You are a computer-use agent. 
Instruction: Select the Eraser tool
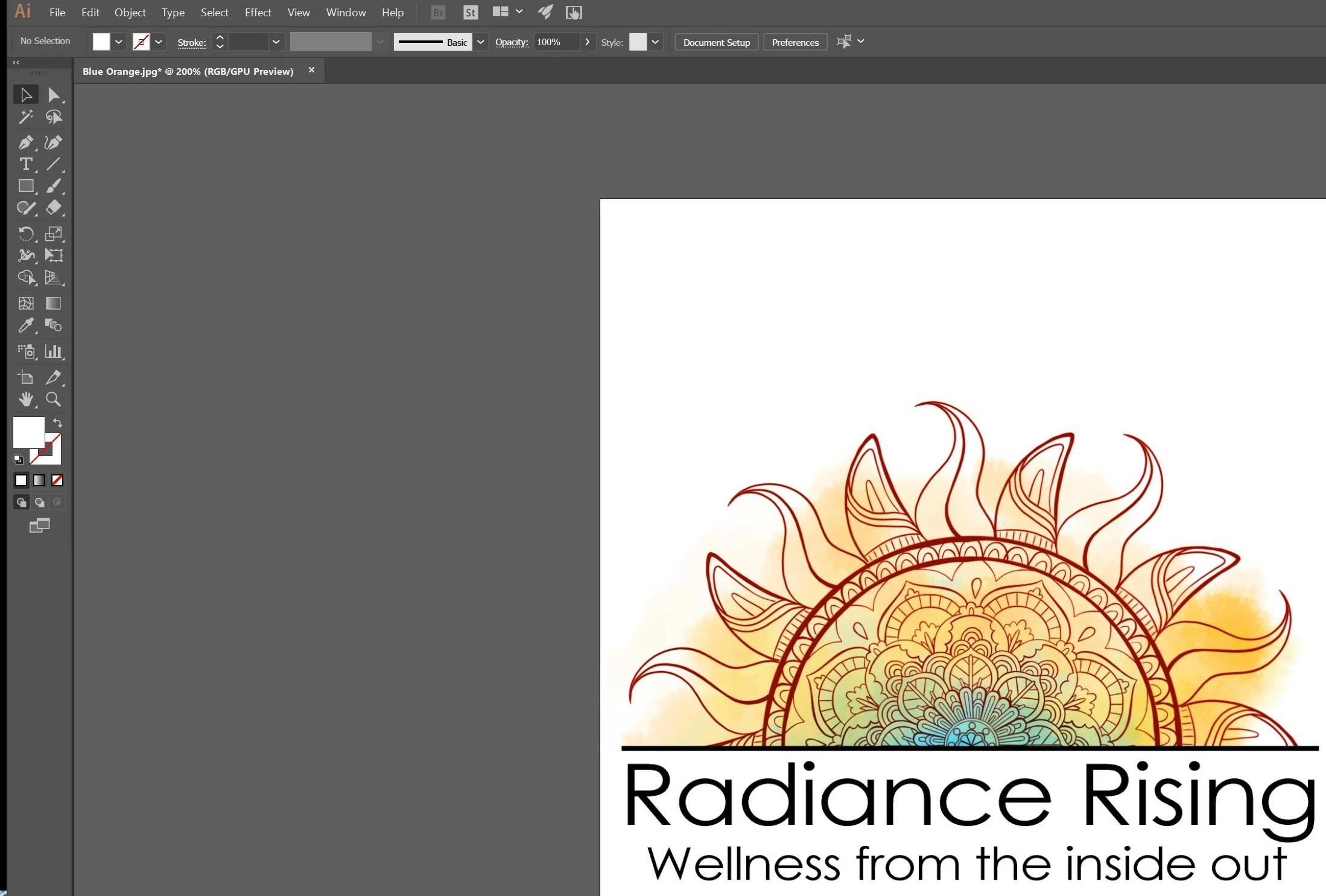(53, 208)
